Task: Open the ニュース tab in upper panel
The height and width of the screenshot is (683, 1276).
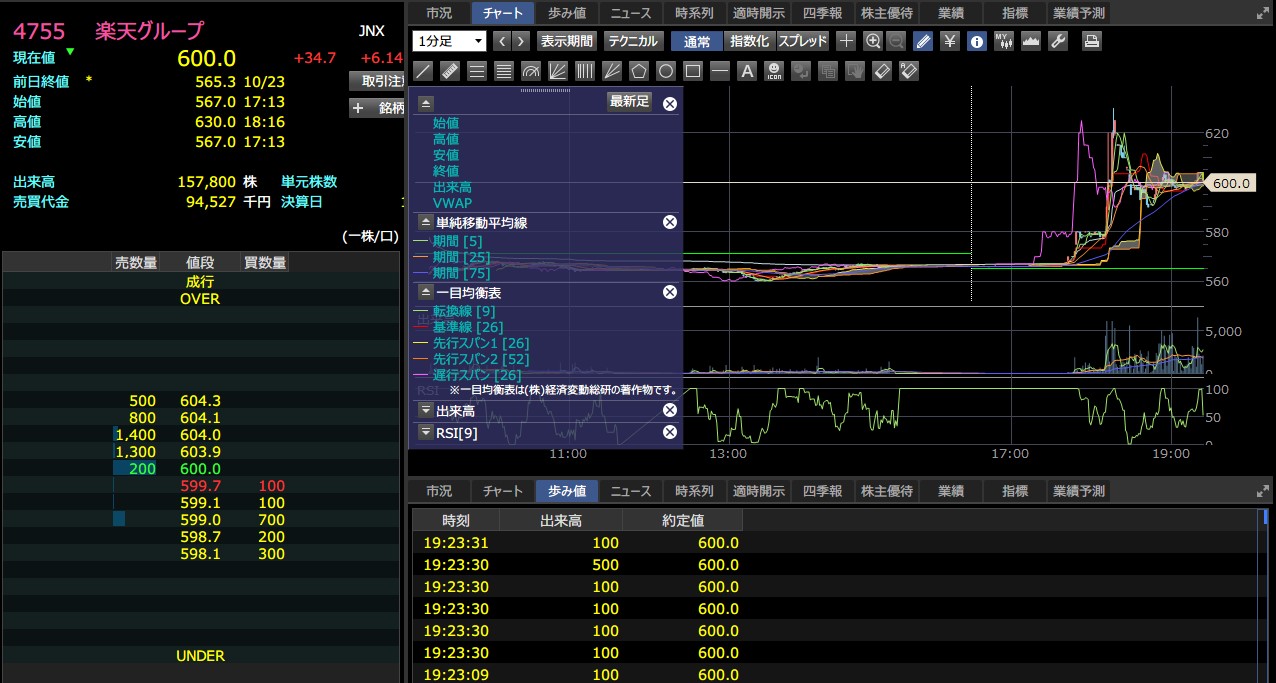Action: click(631, 13)
